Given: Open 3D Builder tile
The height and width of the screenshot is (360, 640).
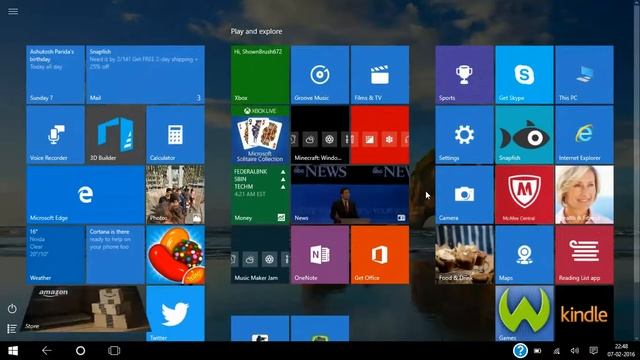Looking at the screenshot, I should point(116,135).
